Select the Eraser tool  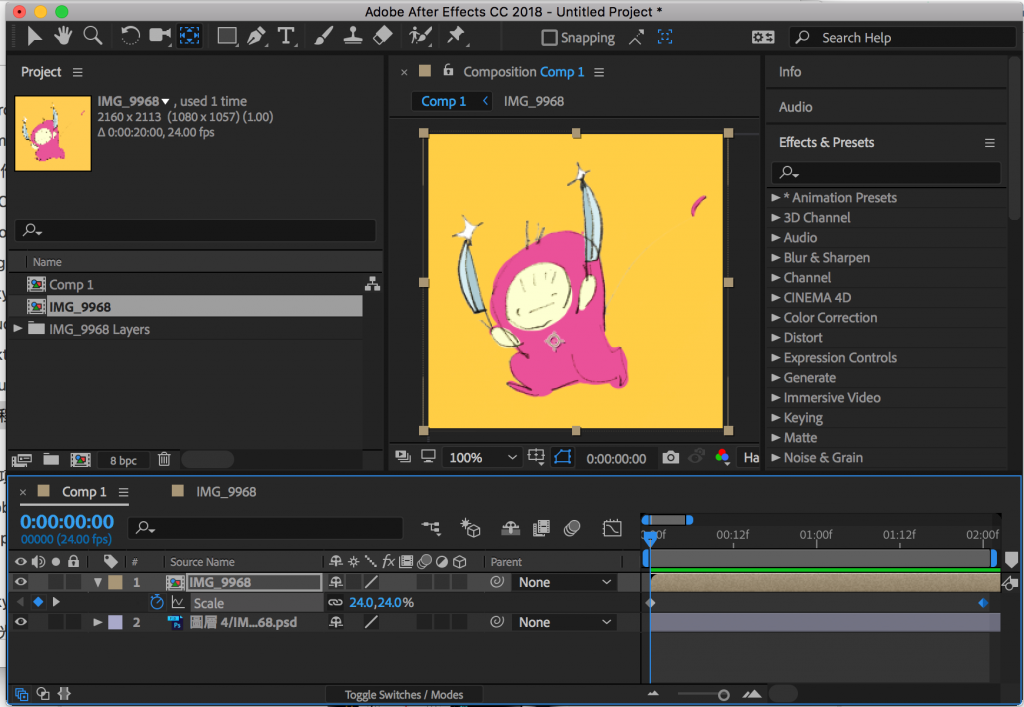tap(382, 36)
